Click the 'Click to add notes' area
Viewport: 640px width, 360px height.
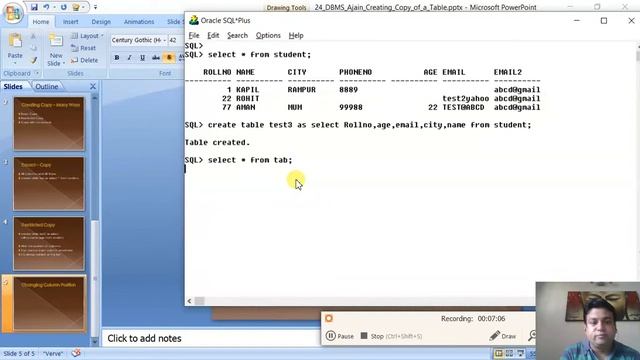coord(210,338)
